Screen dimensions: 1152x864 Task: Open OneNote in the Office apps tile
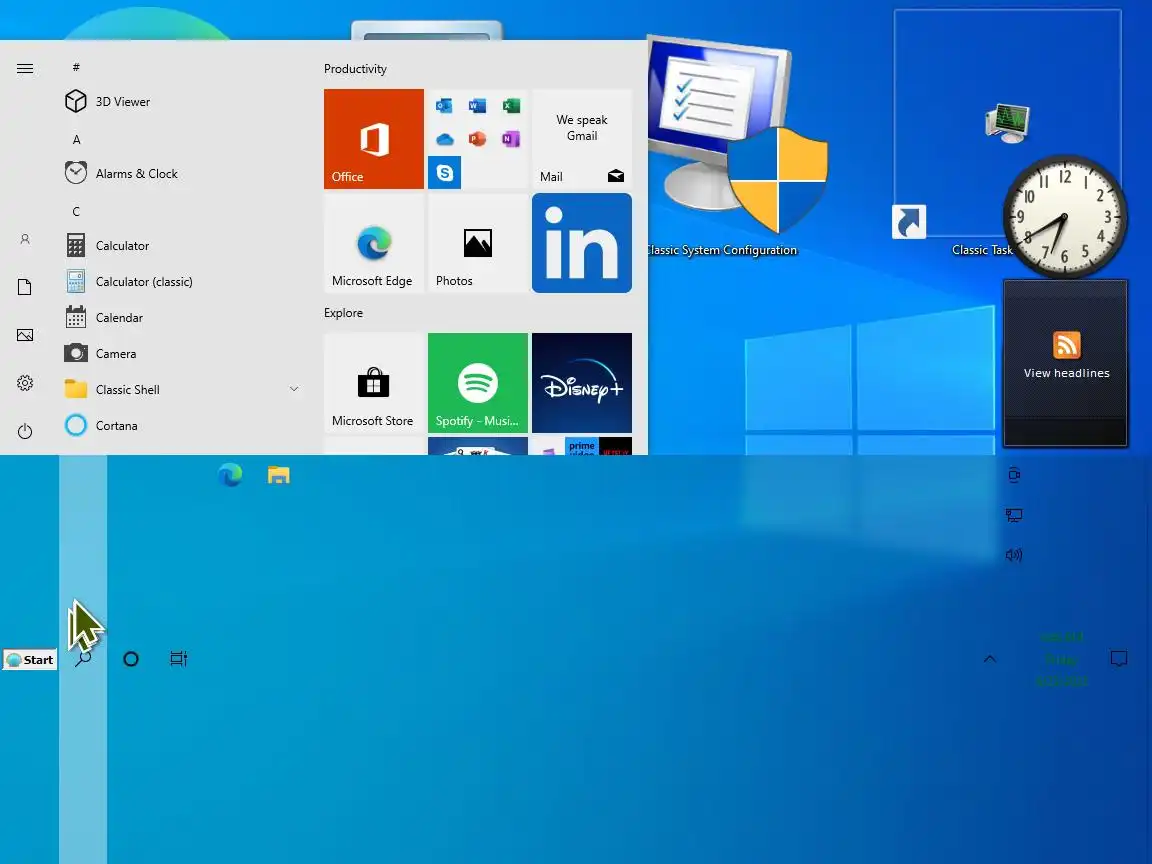coord(511,139)
